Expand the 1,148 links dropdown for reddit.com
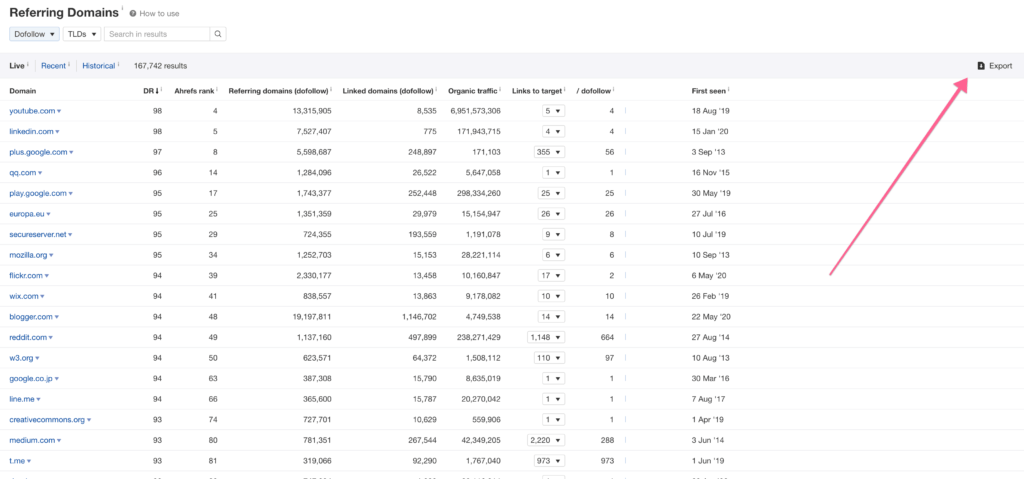The image size is (1024, 479). tap(547, 338)
